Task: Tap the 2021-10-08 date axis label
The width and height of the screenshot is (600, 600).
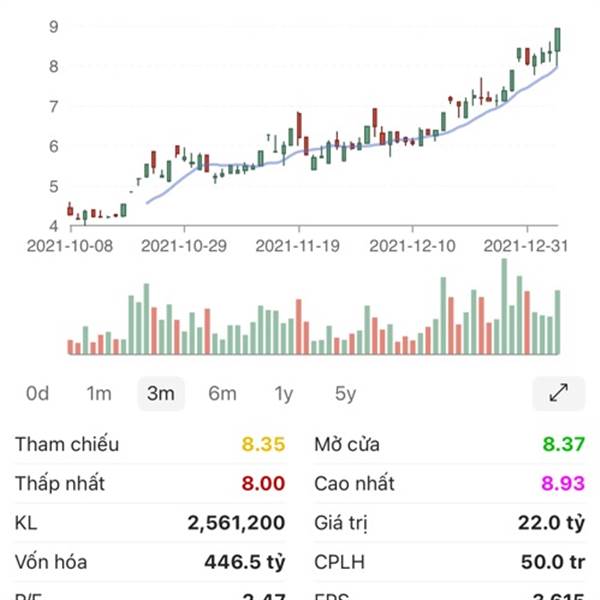Action: [70, 246]
